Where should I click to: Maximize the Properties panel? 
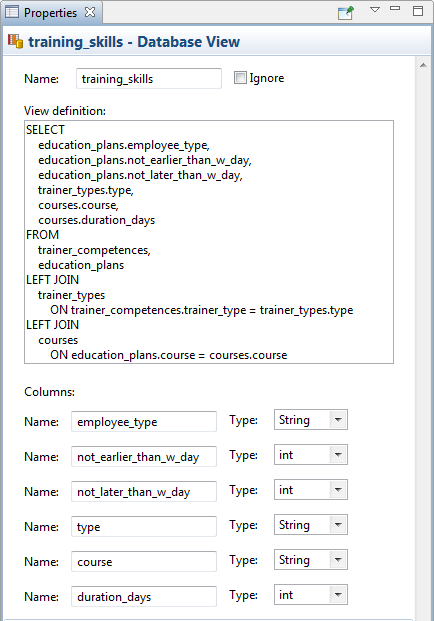point(418,11)
